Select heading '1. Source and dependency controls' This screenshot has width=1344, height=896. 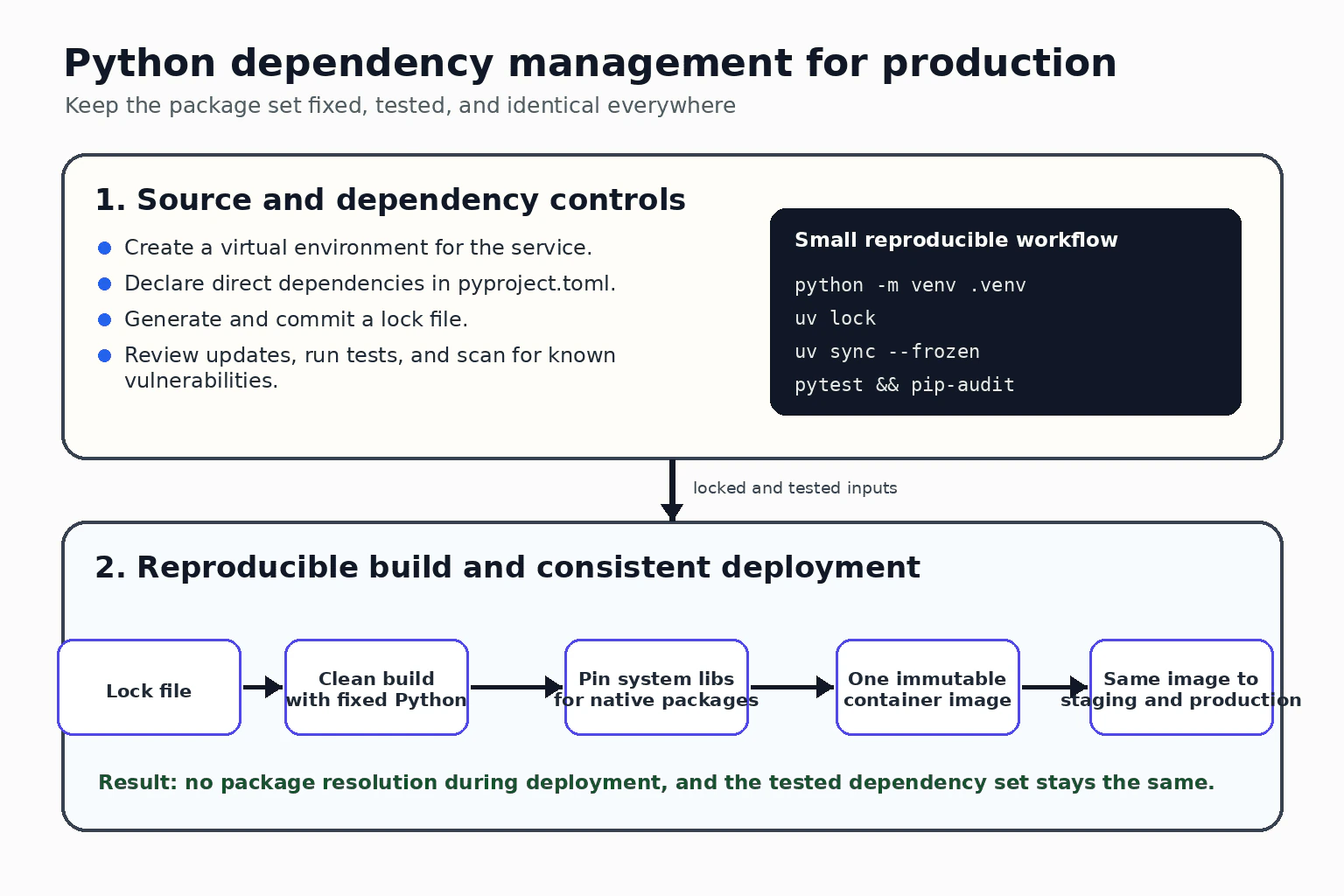[x=390, y=200]
